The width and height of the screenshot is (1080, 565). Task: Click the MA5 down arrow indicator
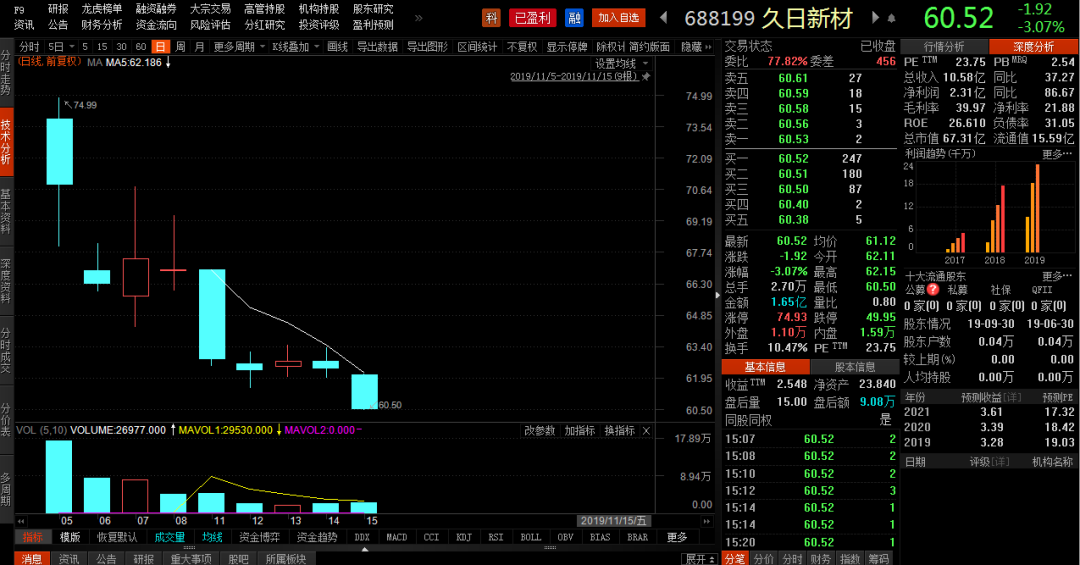click(168, 62)
